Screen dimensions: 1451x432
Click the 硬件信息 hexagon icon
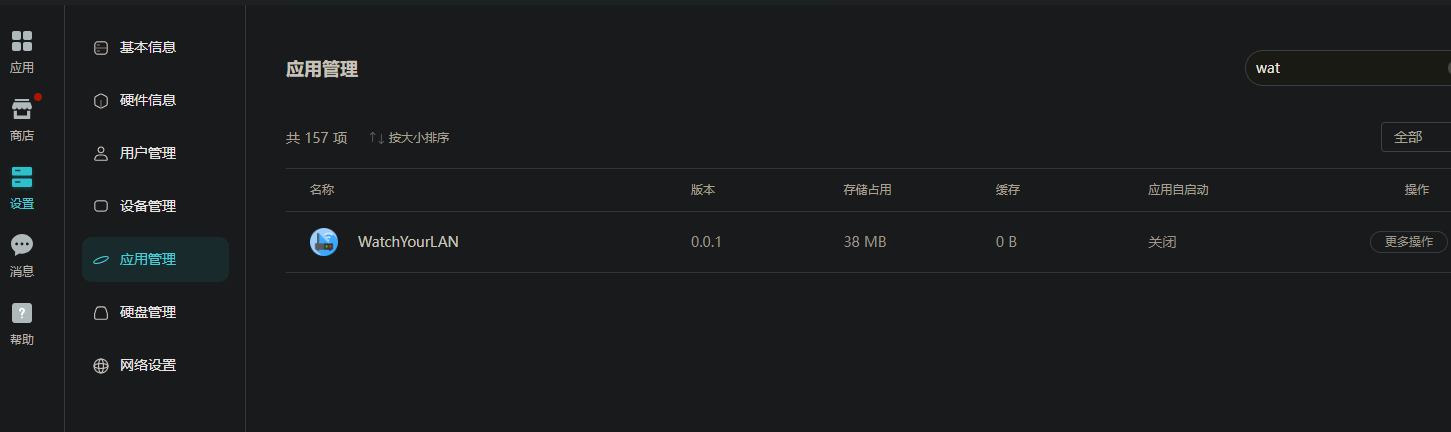click(101, 101)
